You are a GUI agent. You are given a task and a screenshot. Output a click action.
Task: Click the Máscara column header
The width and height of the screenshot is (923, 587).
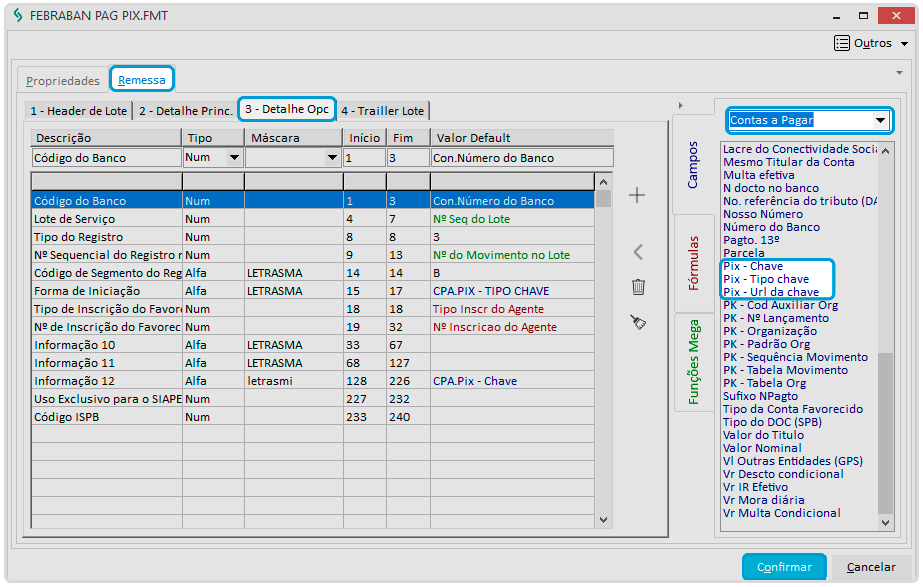pyautogui.click(x=293, y=138)
